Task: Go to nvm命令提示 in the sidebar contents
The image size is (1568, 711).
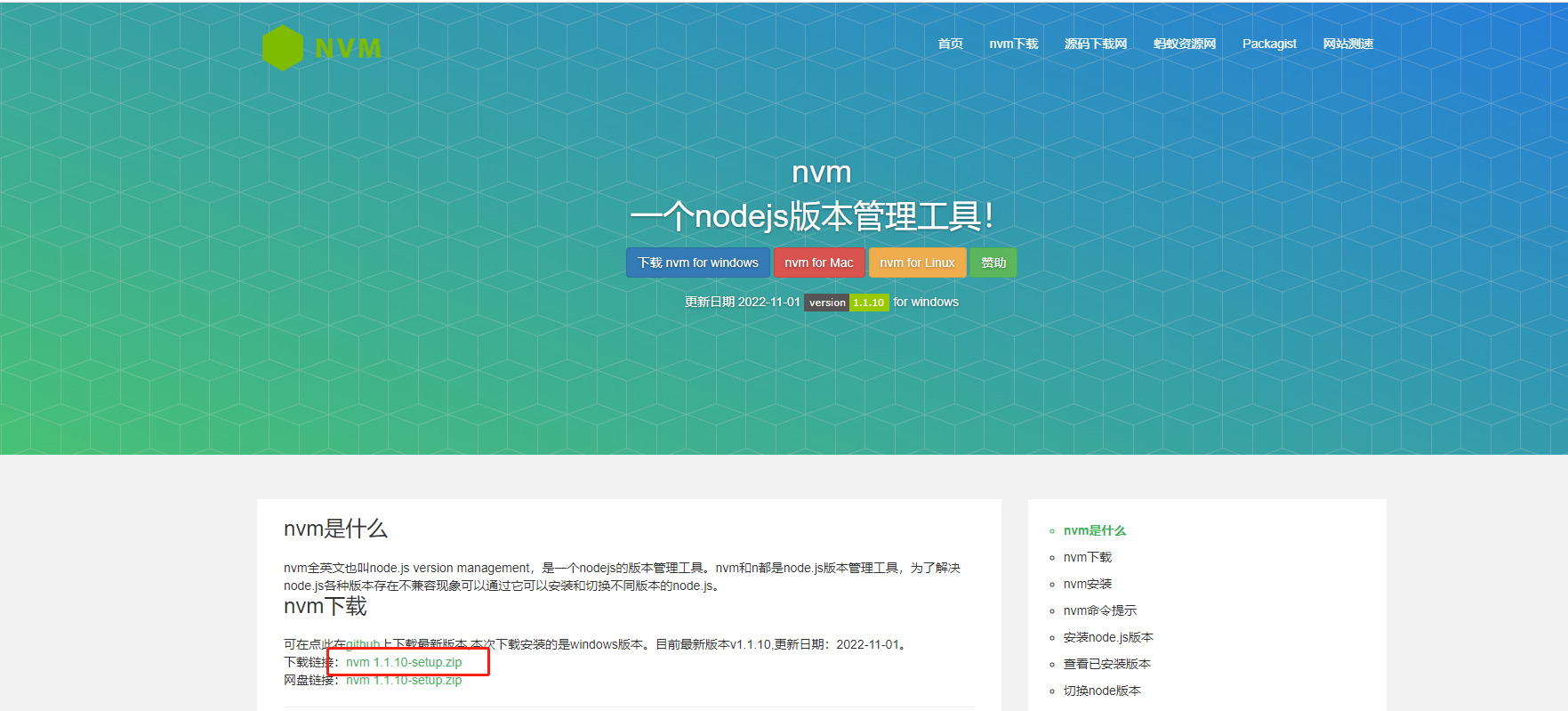Action: (1100, 610)
